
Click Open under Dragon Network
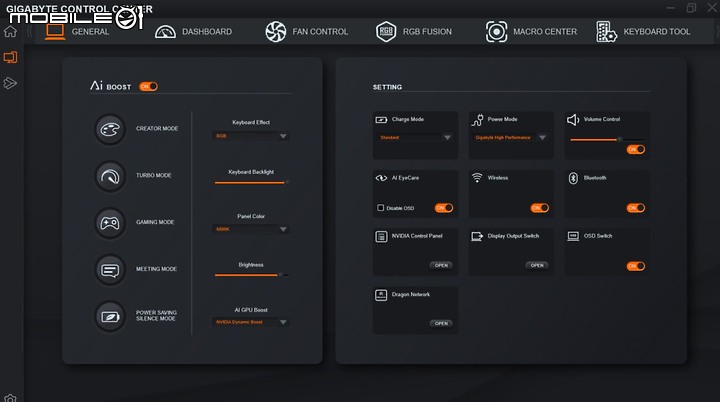point(441,323)
